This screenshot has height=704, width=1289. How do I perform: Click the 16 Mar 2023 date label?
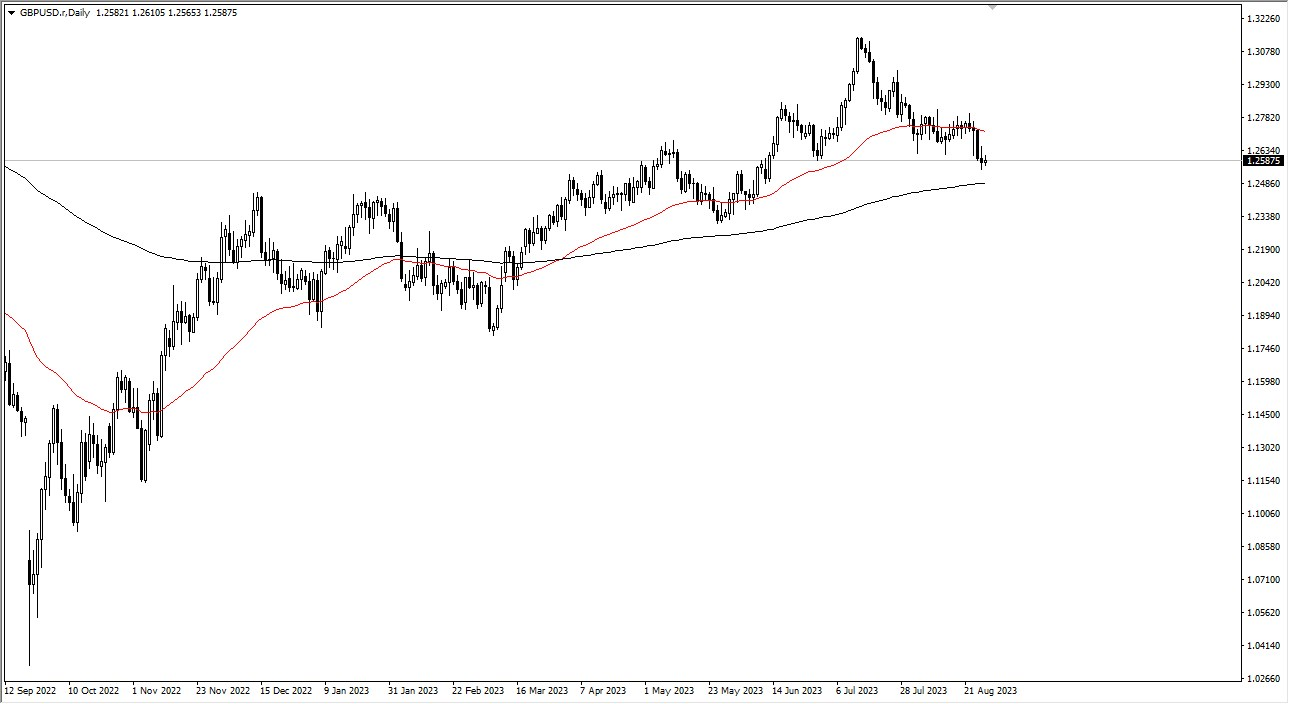tap(541, 691)
